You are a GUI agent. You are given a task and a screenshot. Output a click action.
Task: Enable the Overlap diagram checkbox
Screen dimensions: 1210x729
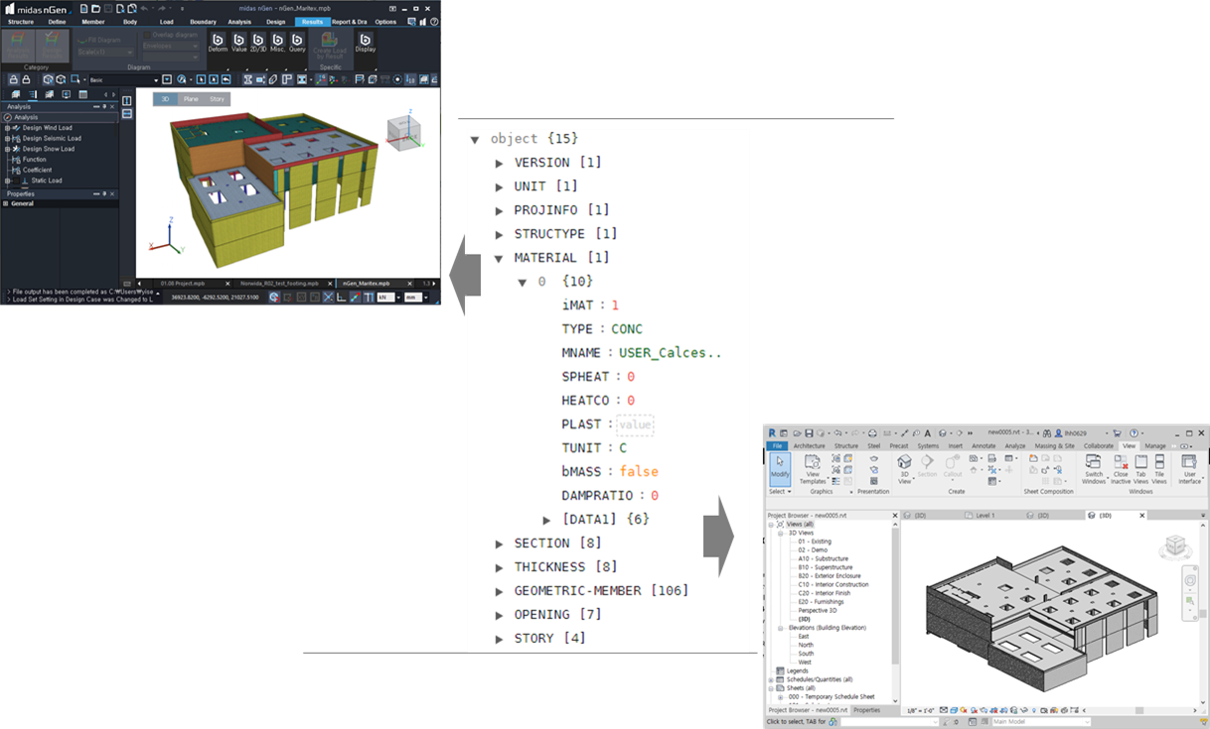tap(147, 34)
